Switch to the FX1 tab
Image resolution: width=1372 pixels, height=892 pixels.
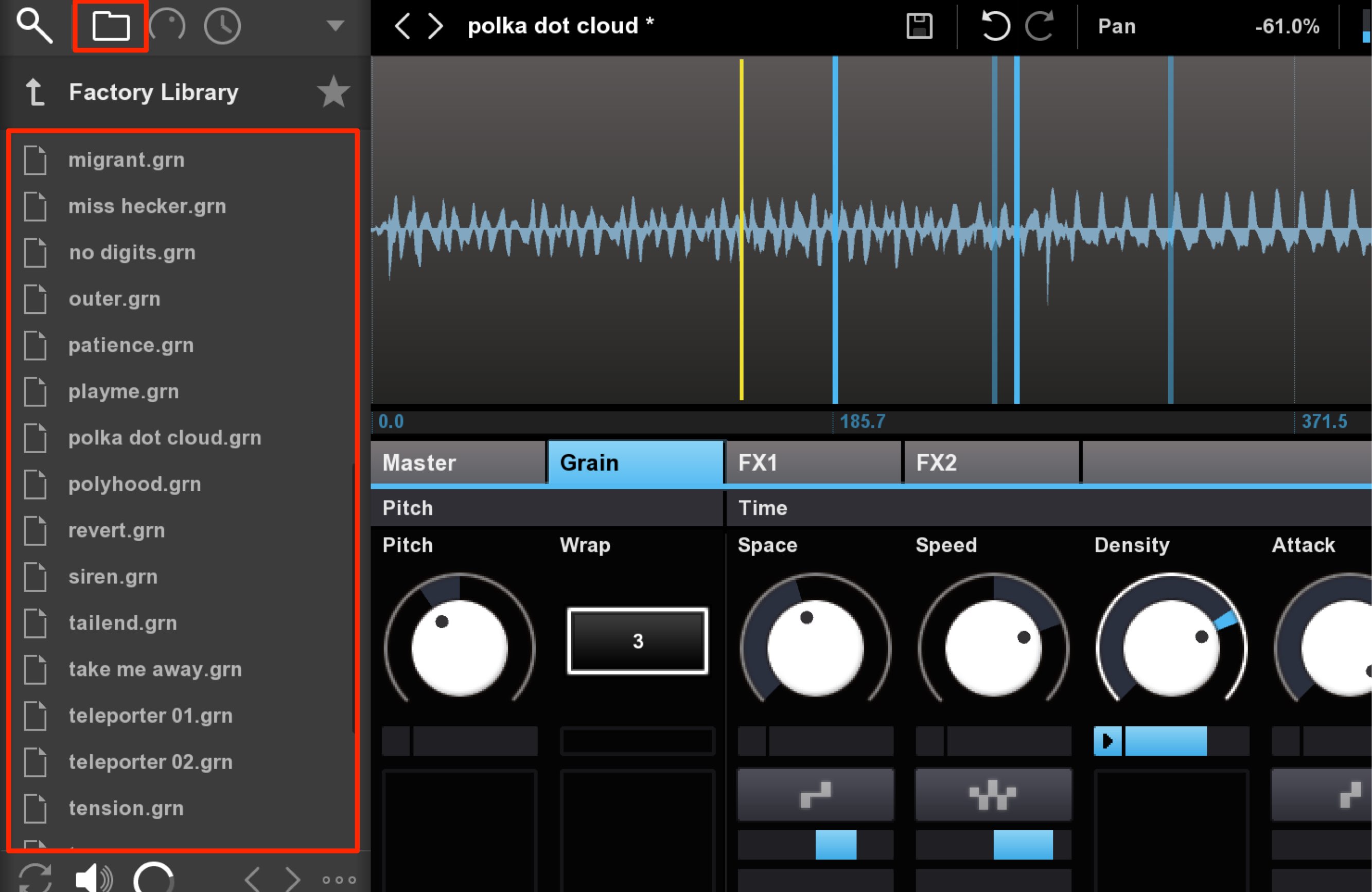[x=813, y=462]
